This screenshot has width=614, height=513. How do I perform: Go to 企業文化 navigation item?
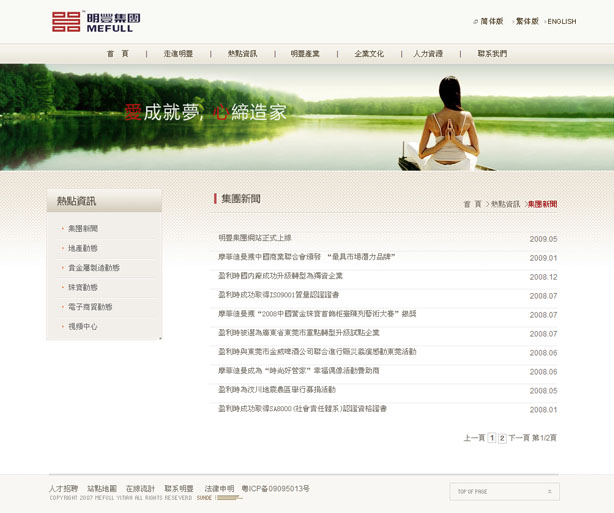(x=369, y=54)
